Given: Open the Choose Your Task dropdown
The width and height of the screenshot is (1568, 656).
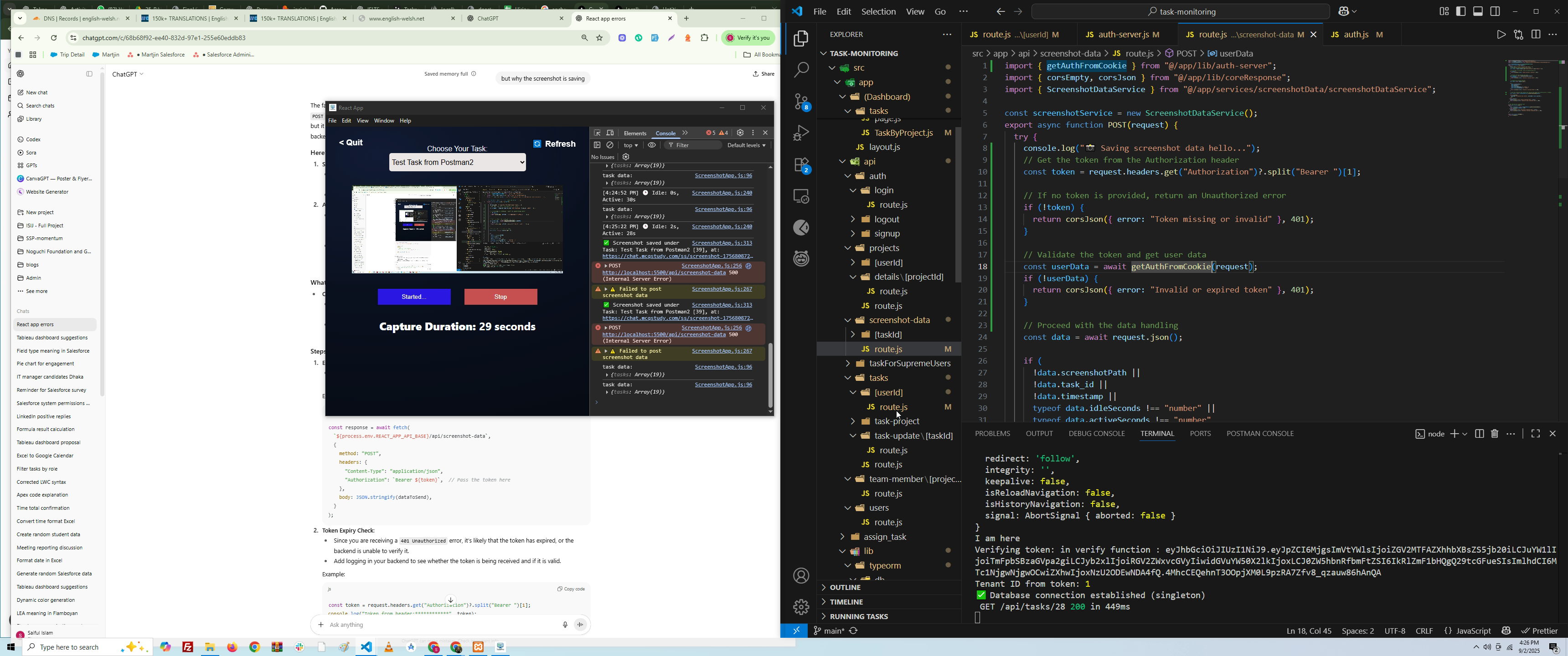Looking at the screenshot, I should tap(457, 163).
